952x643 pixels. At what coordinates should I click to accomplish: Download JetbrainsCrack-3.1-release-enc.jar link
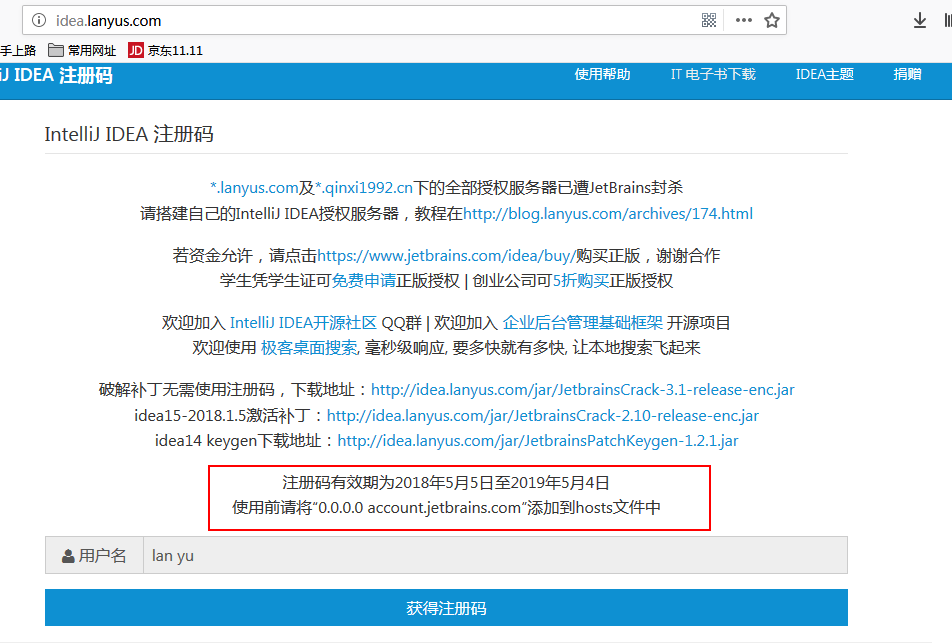[583, 390]
